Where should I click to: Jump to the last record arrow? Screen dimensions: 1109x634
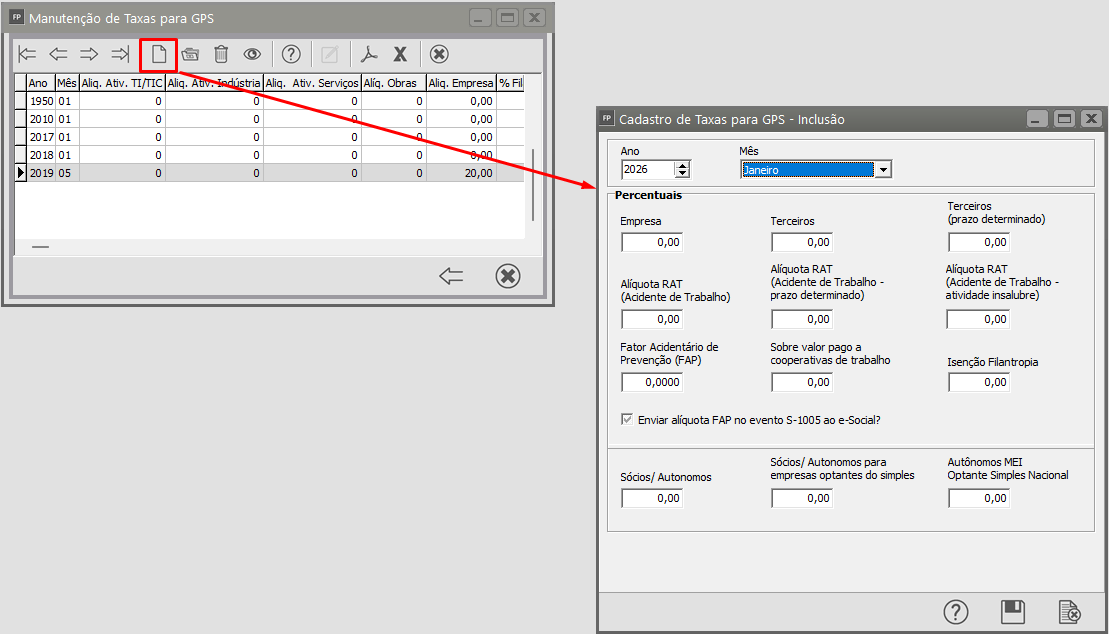point(120,54)
